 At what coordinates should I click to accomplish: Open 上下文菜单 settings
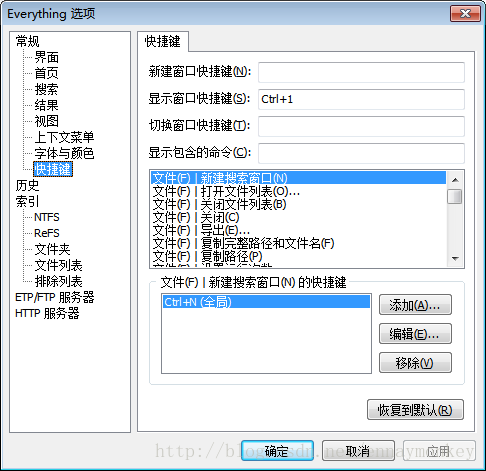pyautogui.click(x=64, y=137)
